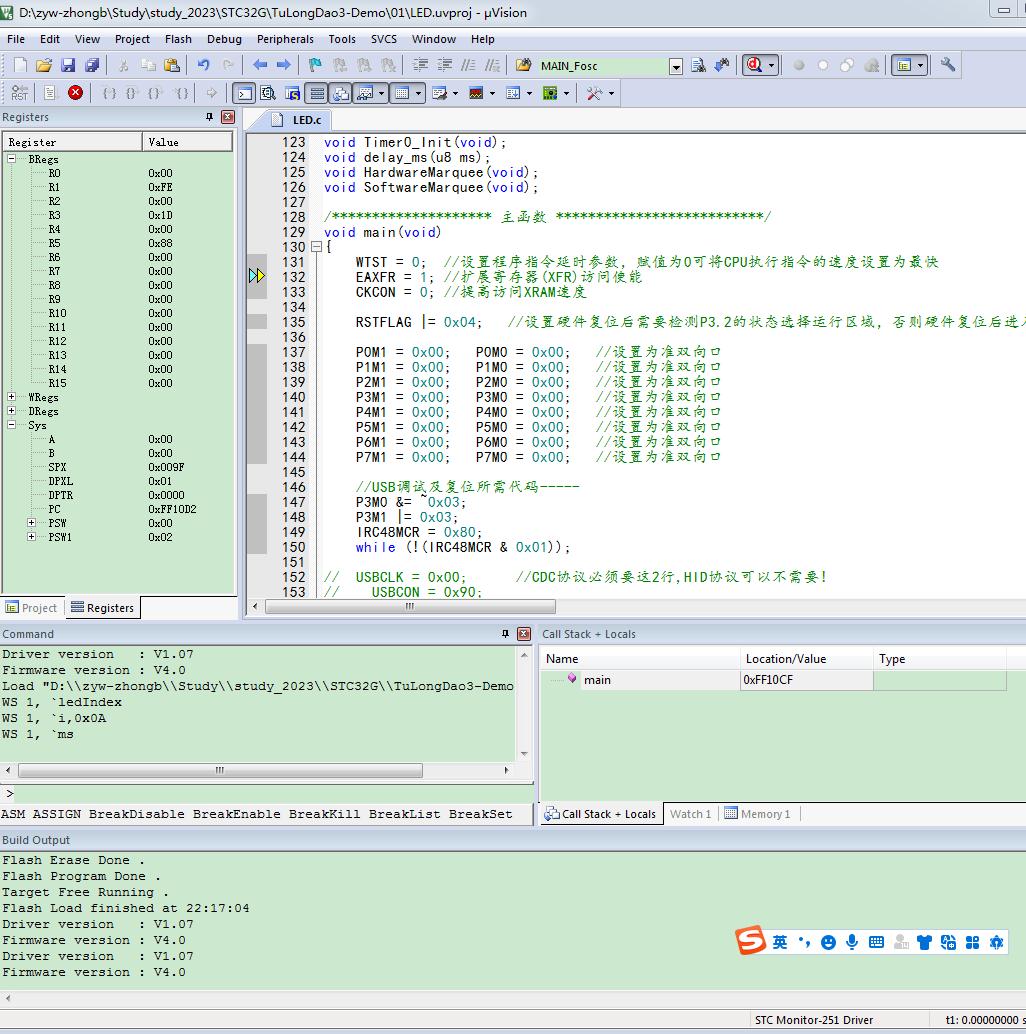Click the Location/Value column header

[806, 659]
